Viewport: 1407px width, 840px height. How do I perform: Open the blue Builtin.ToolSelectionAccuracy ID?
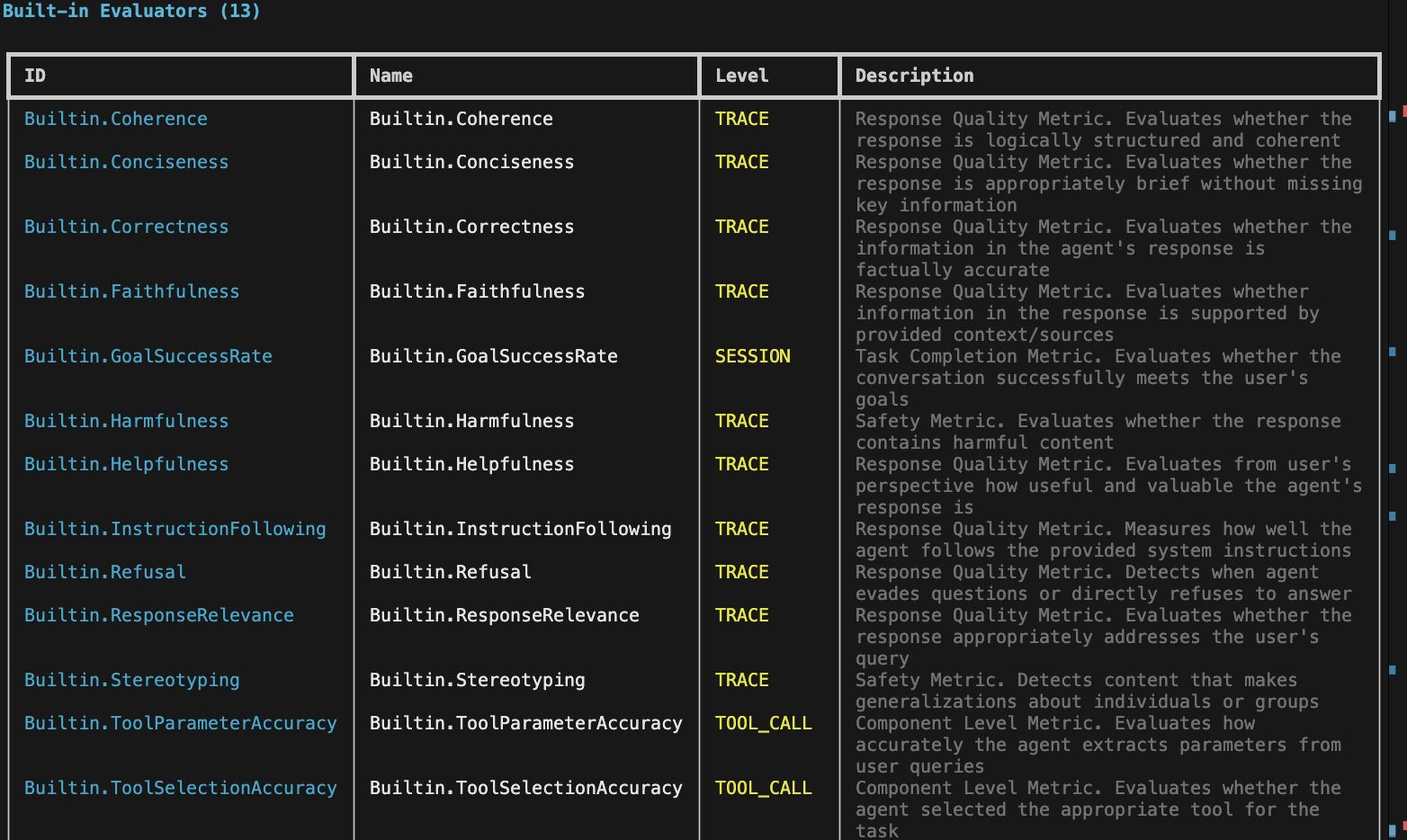click(x=180, y=788)
